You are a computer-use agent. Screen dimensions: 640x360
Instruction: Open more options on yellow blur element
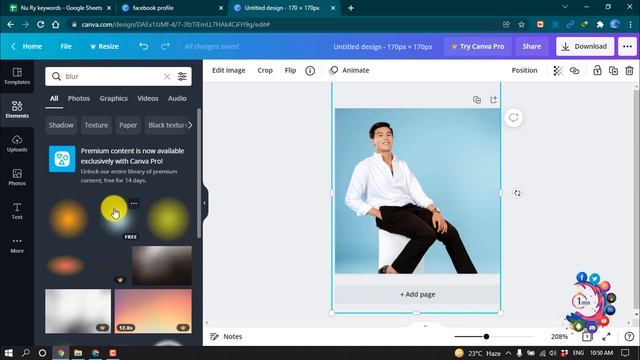[134, 203]
